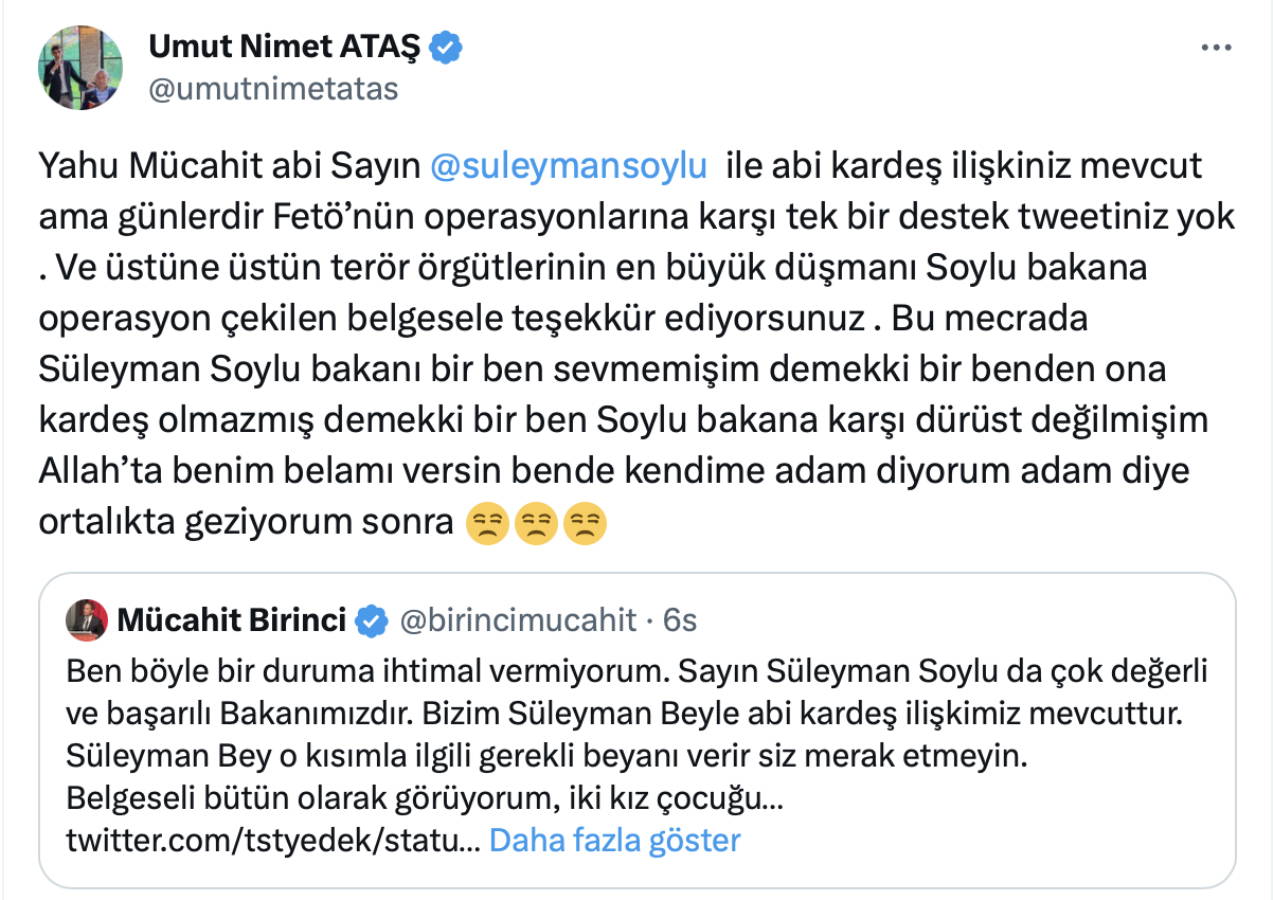This screenshot has height=900, width=1273.
Task: Click verified badge beside Mücahit Birinci
Action: [x=371, y=621]
